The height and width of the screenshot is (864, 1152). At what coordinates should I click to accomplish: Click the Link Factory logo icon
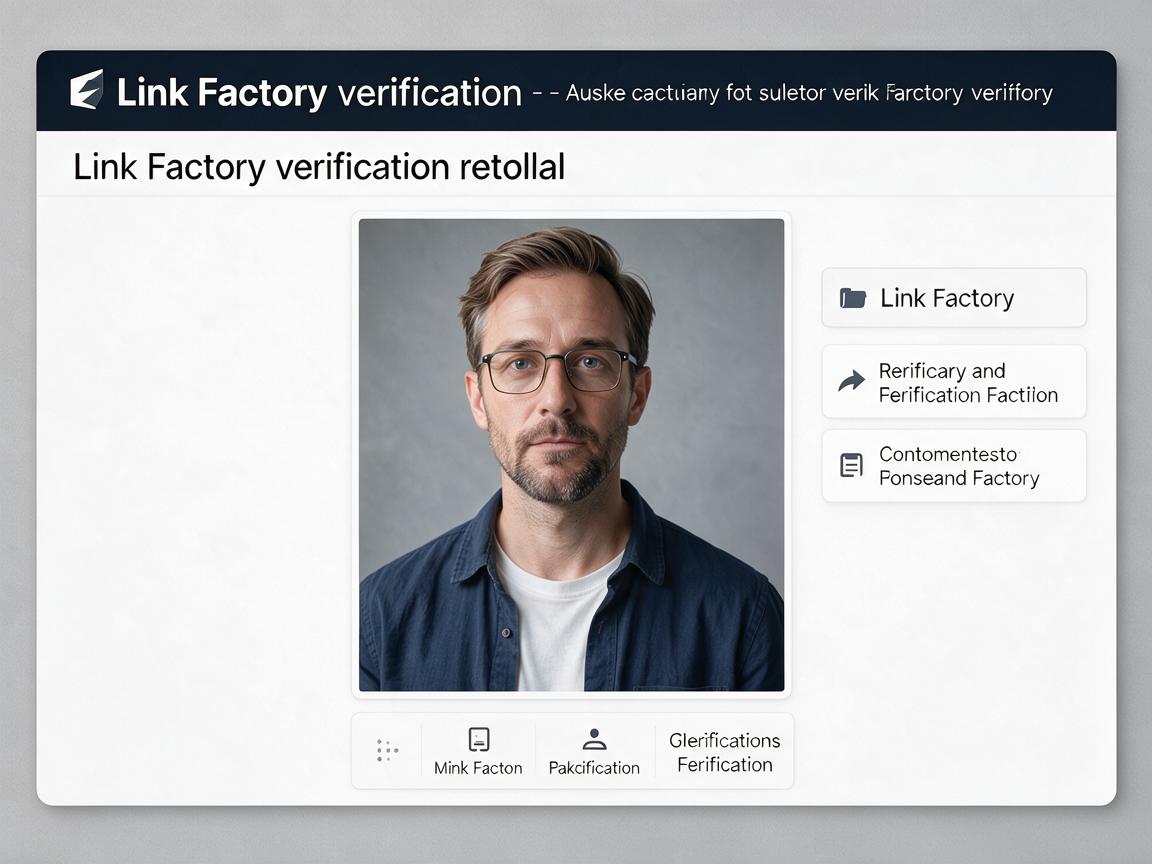tap(87, 90)
